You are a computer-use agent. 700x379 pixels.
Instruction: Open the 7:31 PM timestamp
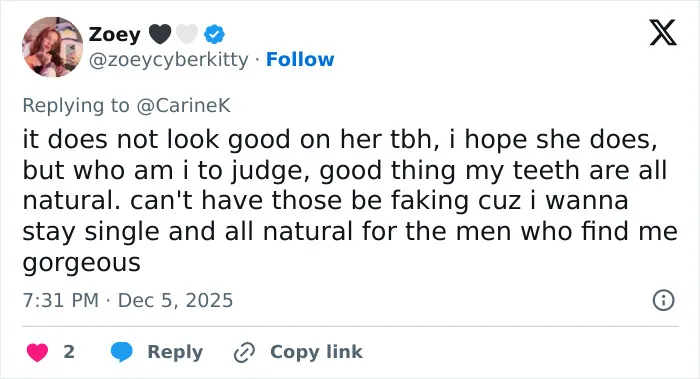click(x=61, y=300)
